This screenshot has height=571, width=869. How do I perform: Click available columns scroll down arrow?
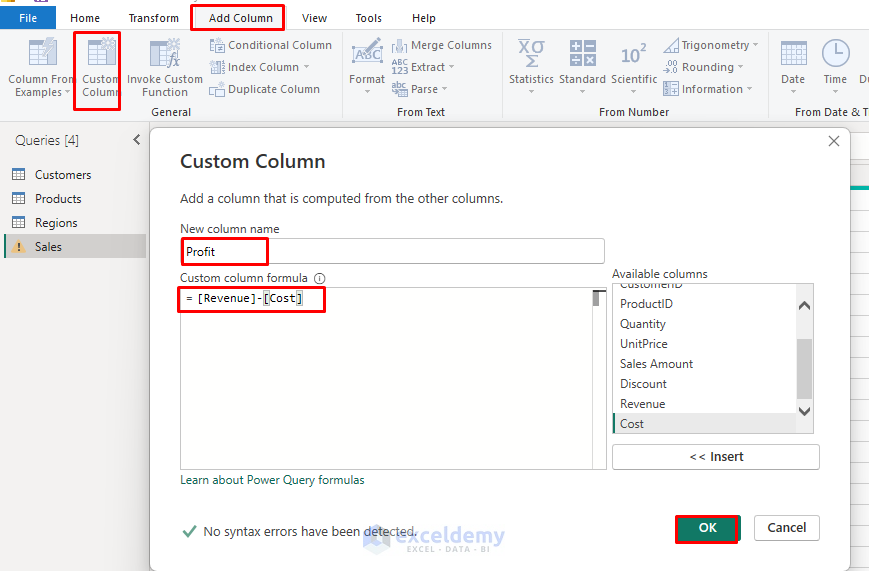[804, 411]
